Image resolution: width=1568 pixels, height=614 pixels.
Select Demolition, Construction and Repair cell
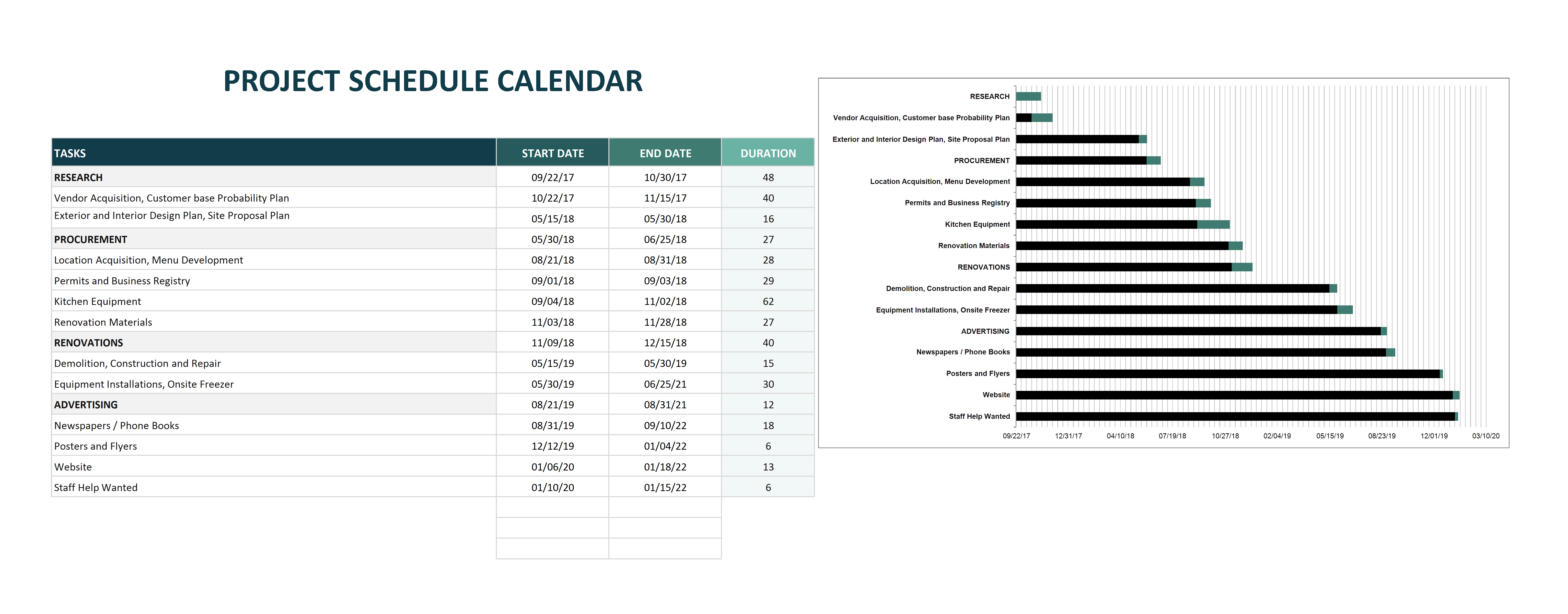pyautogui.click(x=274, y=363)
